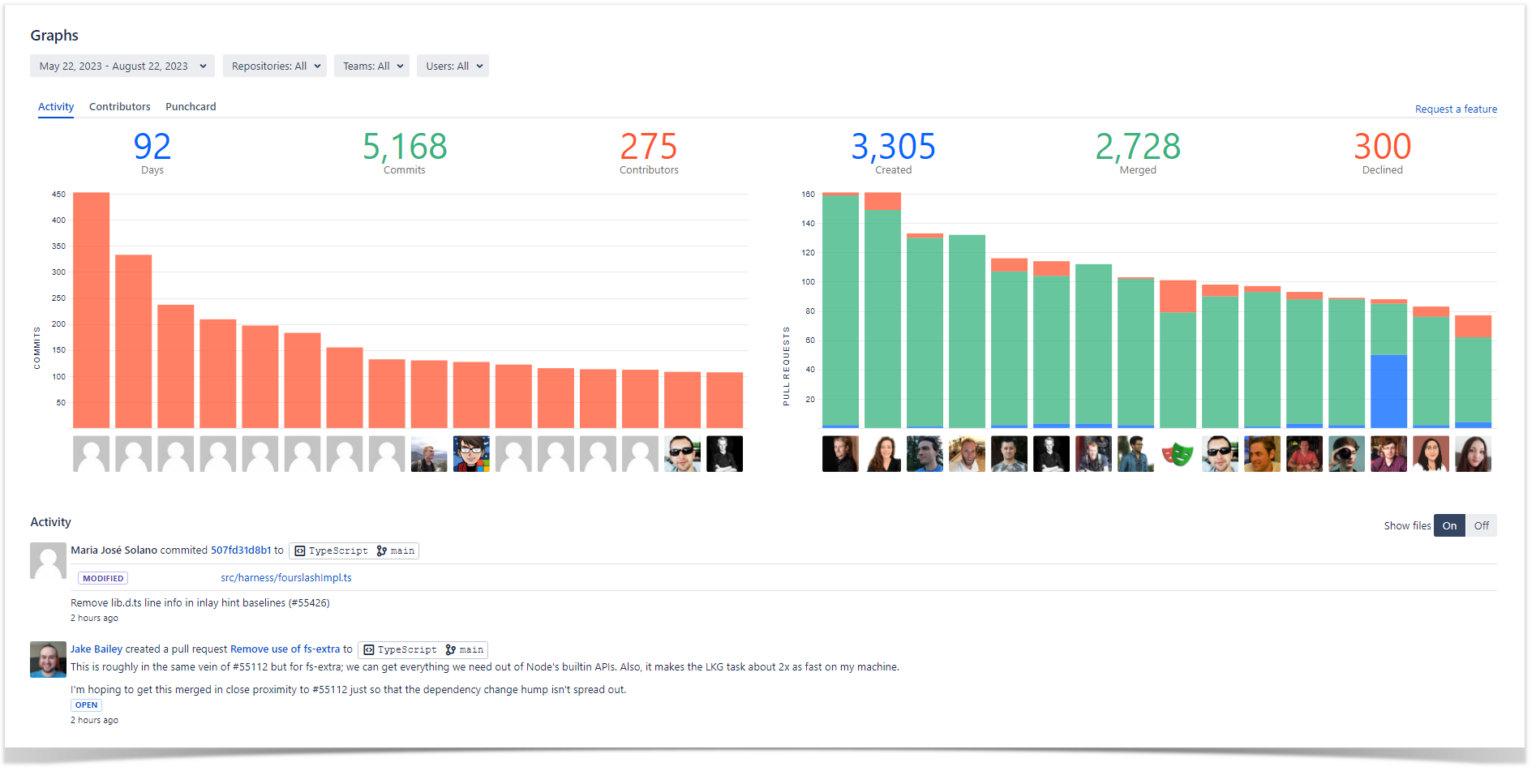1536x771 pixels.
Task: Open the Teams: All dropdown
Action: (x=371, y=65)
